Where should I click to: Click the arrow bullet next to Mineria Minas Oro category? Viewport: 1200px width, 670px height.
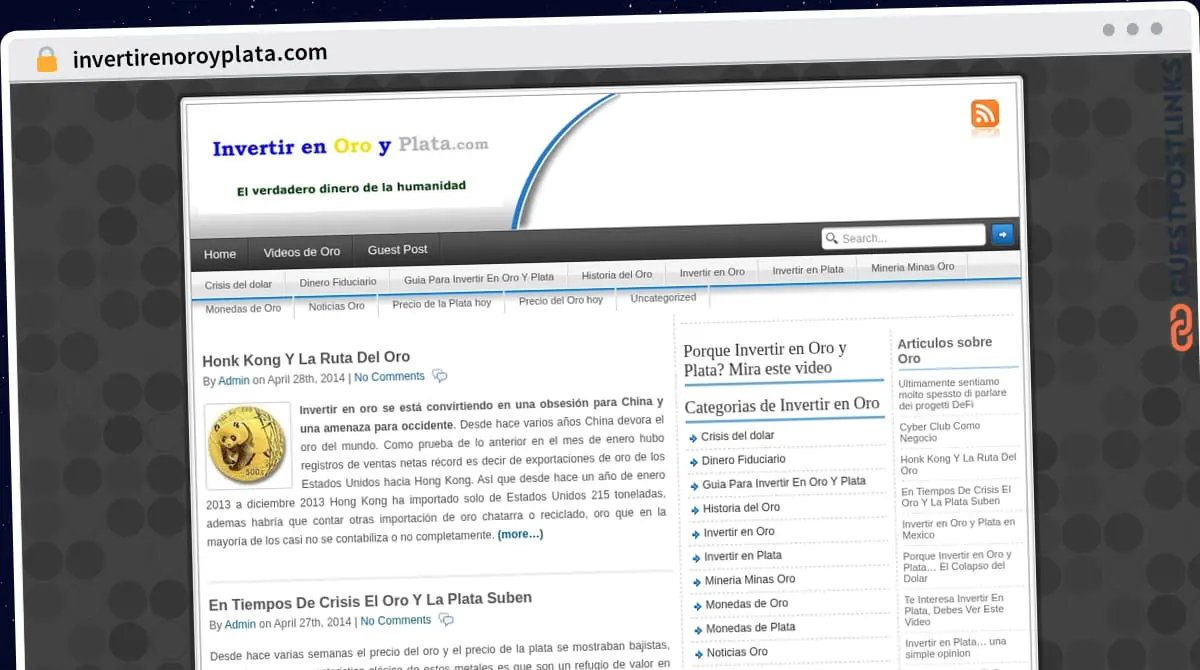[x=695, y=582]
